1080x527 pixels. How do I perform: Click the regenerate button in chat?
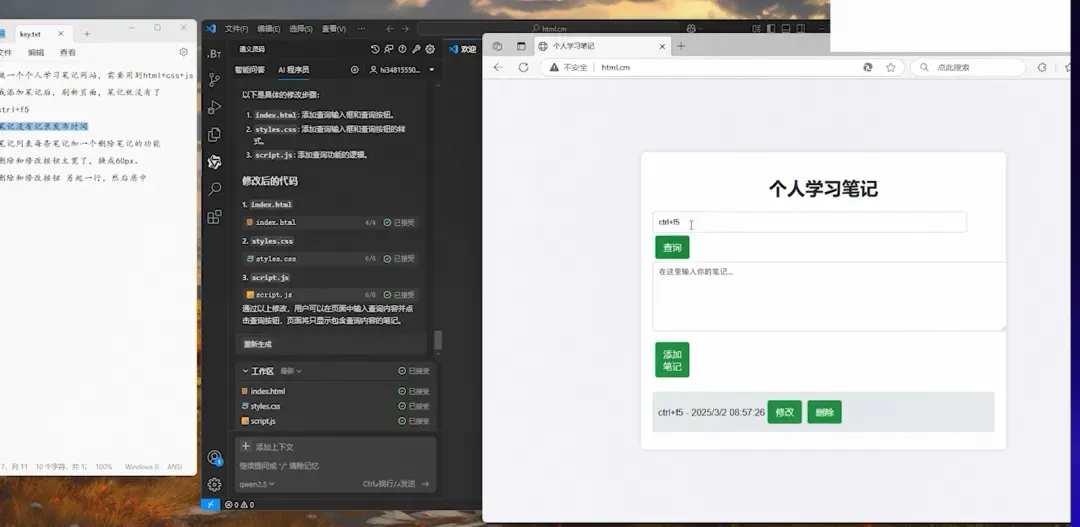[x=258, y=344]
